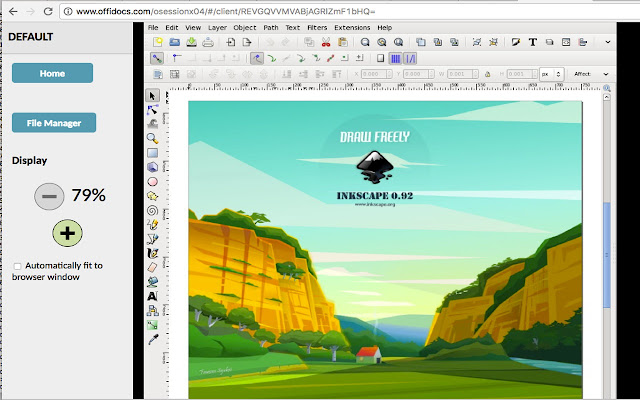This screenshot has height=400, width=640.
Task: Choose the Ellipse circle tool
Action: pyautogui.click(x=152, y=181)
